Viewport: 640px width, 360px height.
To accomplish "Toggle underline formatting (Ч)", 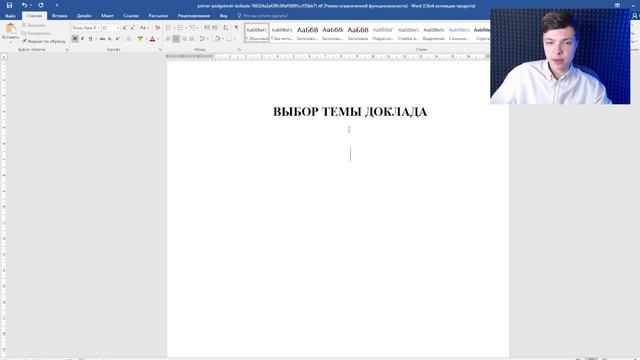I will (90, 39).
